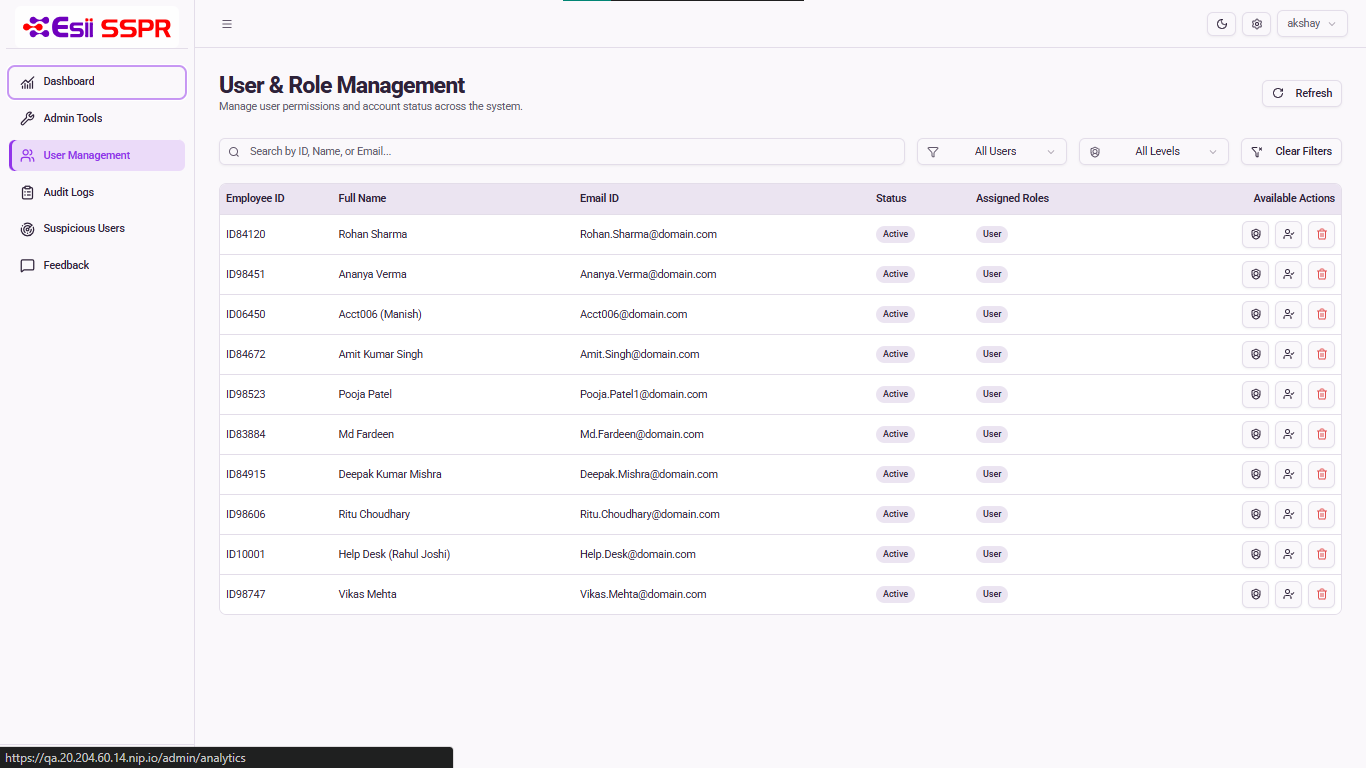The width and height of the screenshot is (1366, 768).
Task: Click the Clear Filters button
Action: pyautogui.click(x=1291, y=151)
